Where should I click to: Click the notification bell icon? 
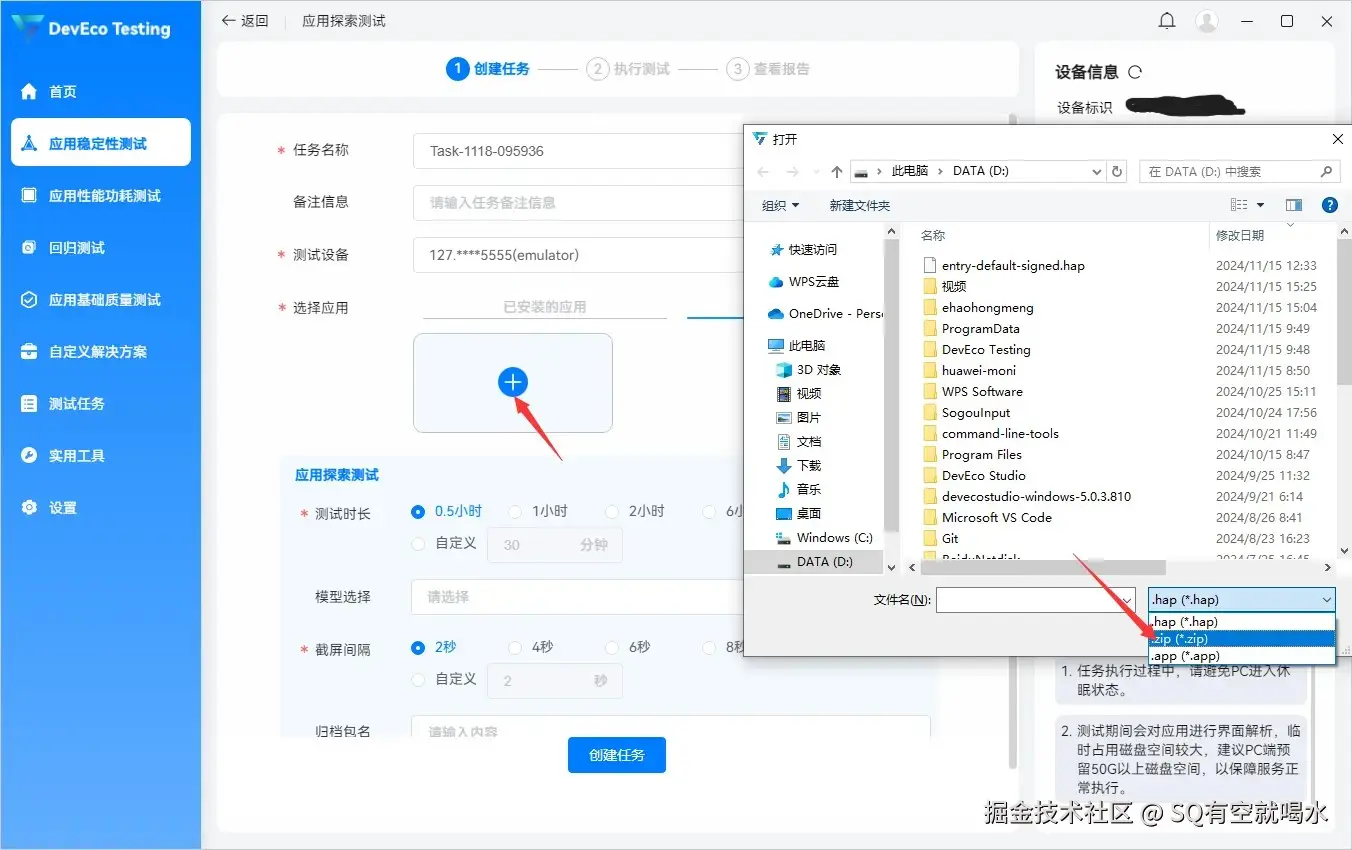pyautogui.click(x=1166, y=21)
